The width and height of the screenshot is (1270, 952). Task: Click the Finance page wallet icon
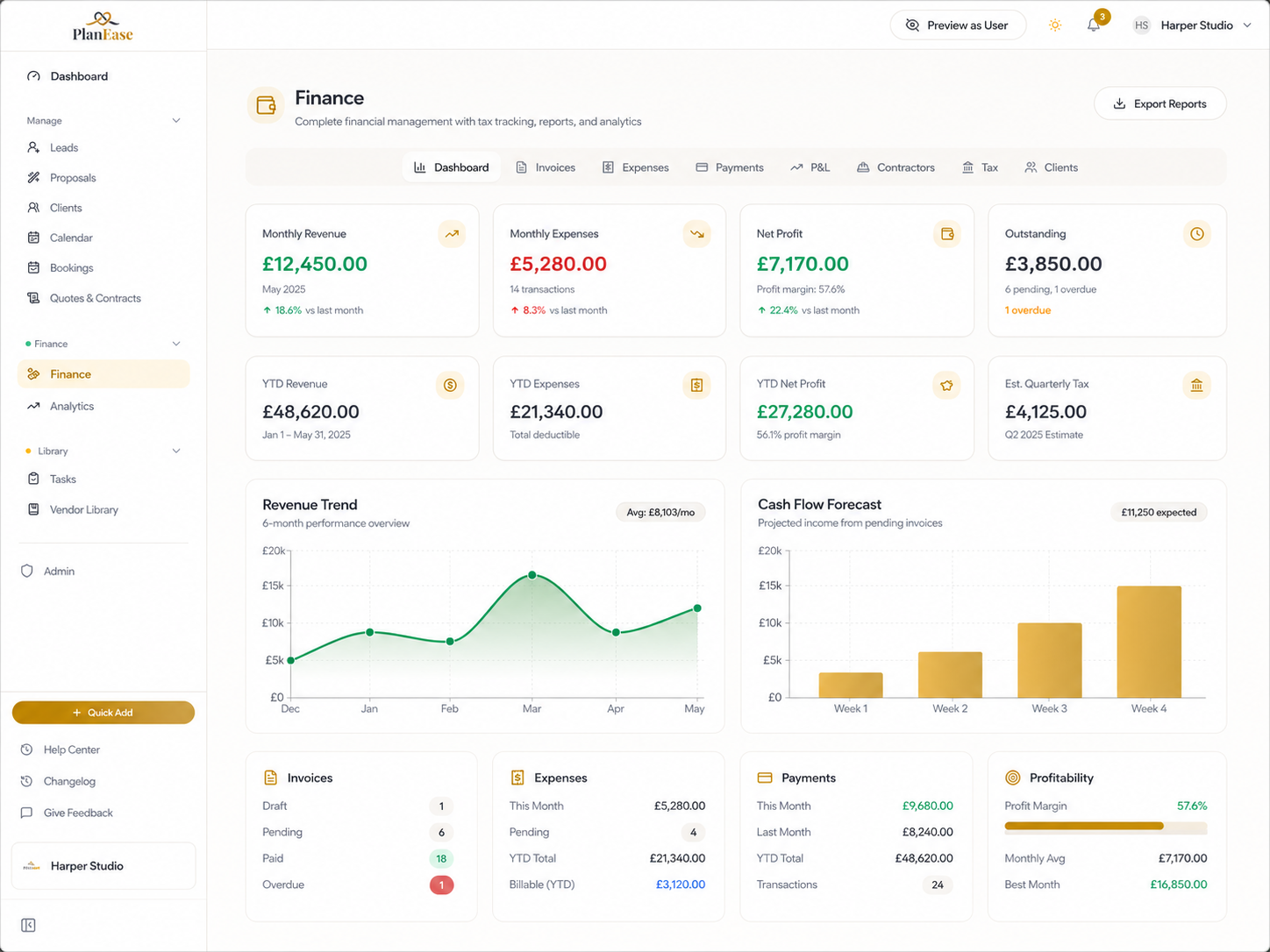tap(266, 106)
